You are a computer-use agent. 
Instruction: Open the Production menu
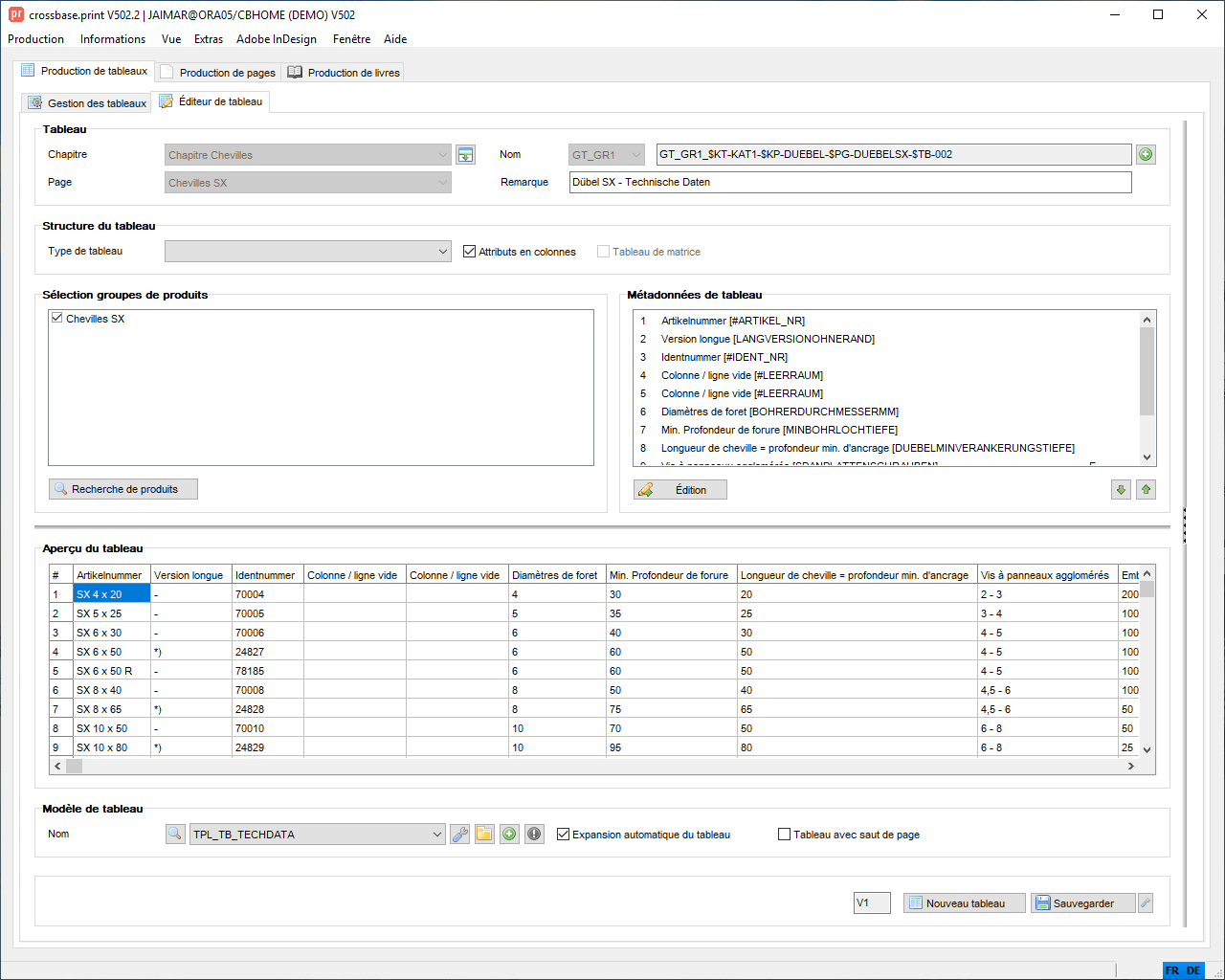tap(35, 39)
